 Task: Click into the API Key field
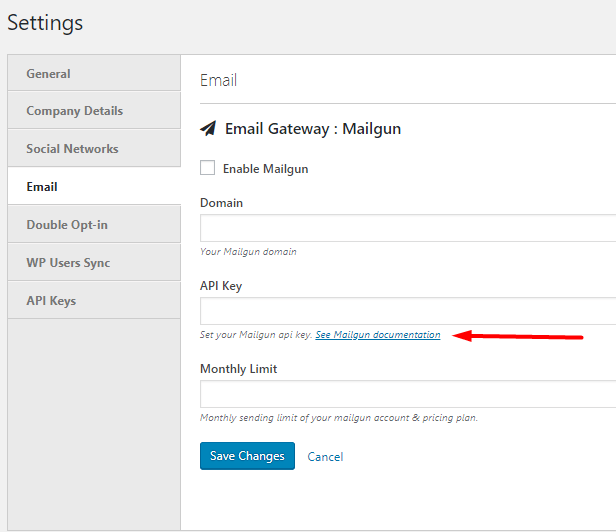[x=408, y=311]
